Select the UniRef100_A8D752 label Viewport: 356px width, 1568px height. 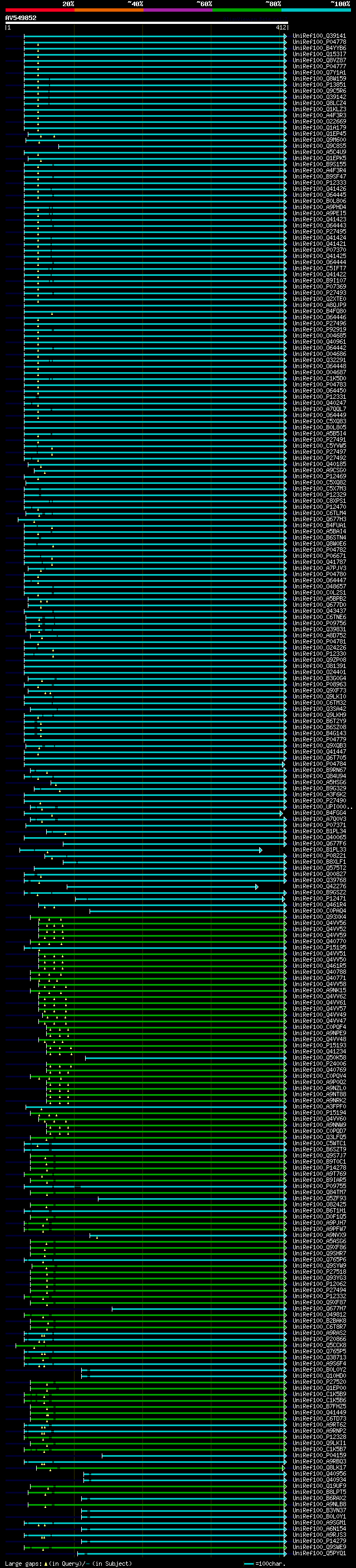click(x=319, y=635)
